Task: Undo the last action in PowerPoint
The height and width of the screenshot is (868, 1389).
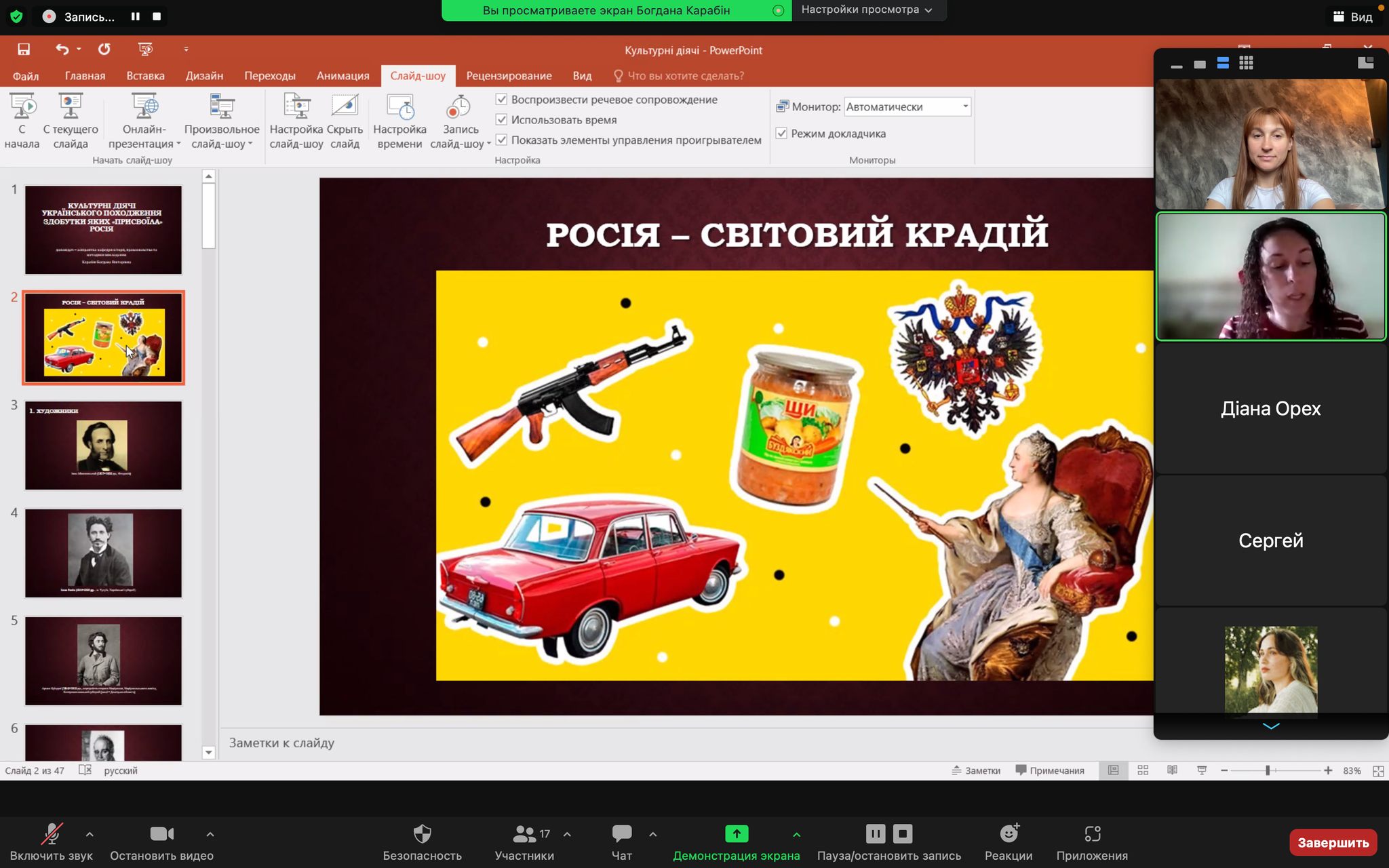Action: (x=62, y=50)
